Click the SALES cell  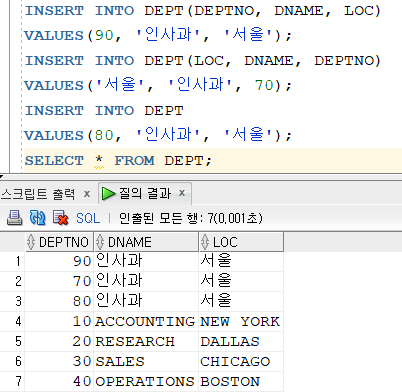click(x=146, y=361)
